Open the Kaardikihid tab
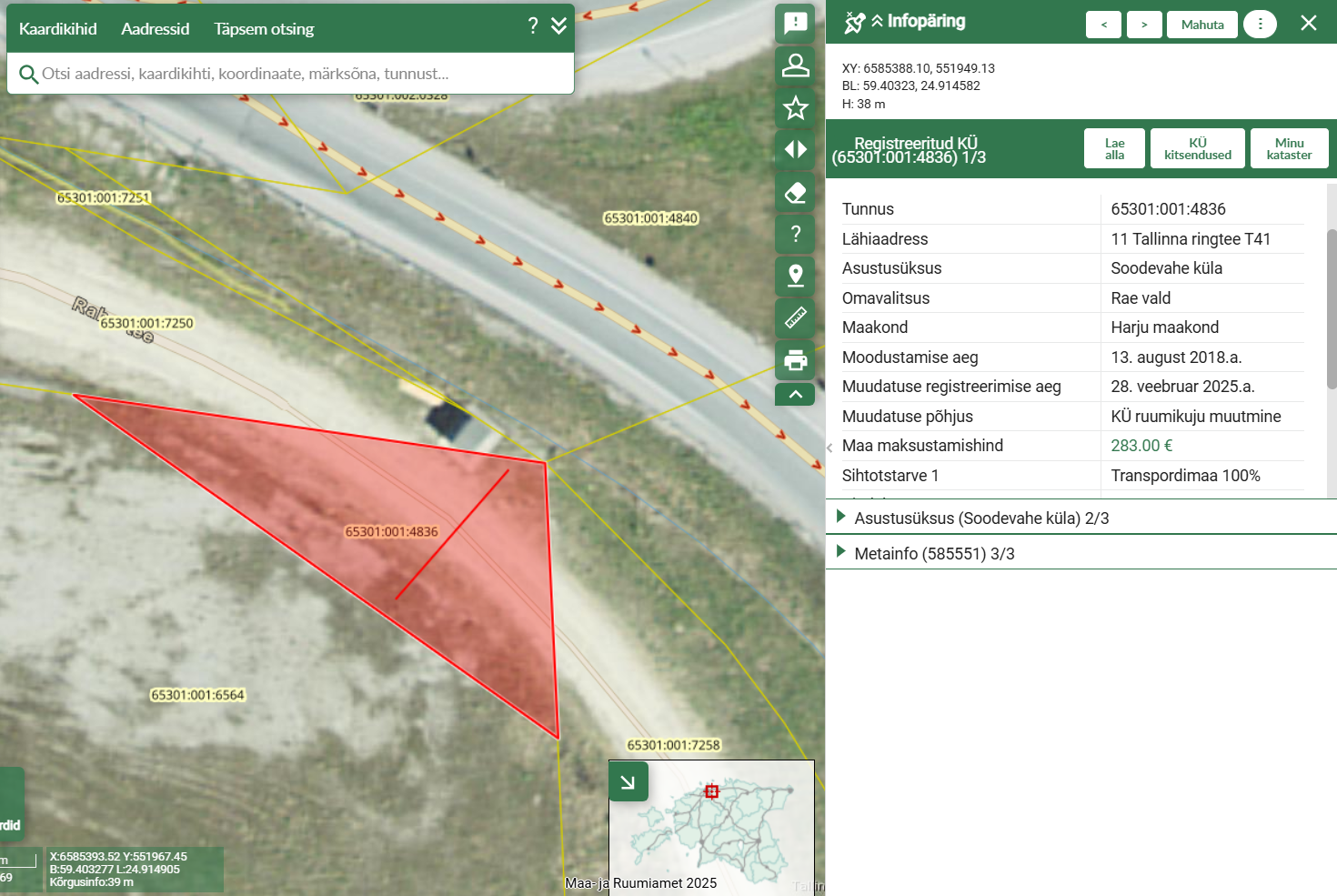Screen dimensions: 1337x896 (x=58, y=29)
